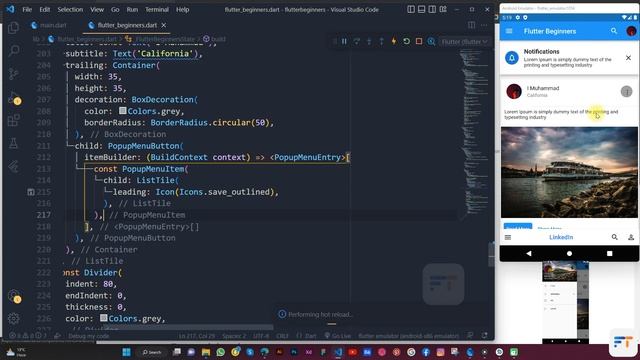Screen dimensions: 640x360
Task: Tap the Android home navigation button
Action: click(569, 253)
